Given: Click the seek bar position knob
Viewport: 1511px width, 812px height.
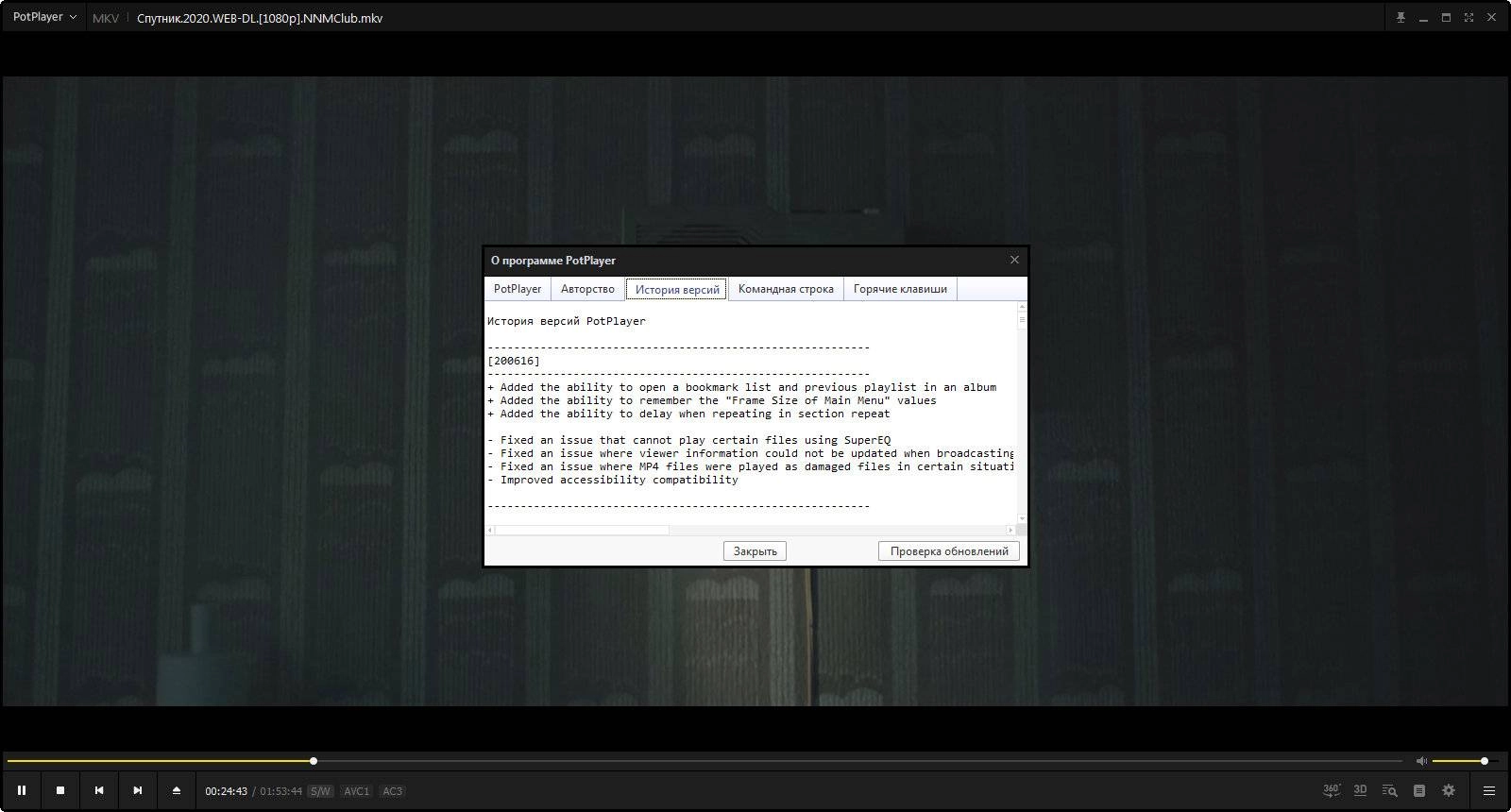Looking at the screenshot, I should [x=314, y=761].
